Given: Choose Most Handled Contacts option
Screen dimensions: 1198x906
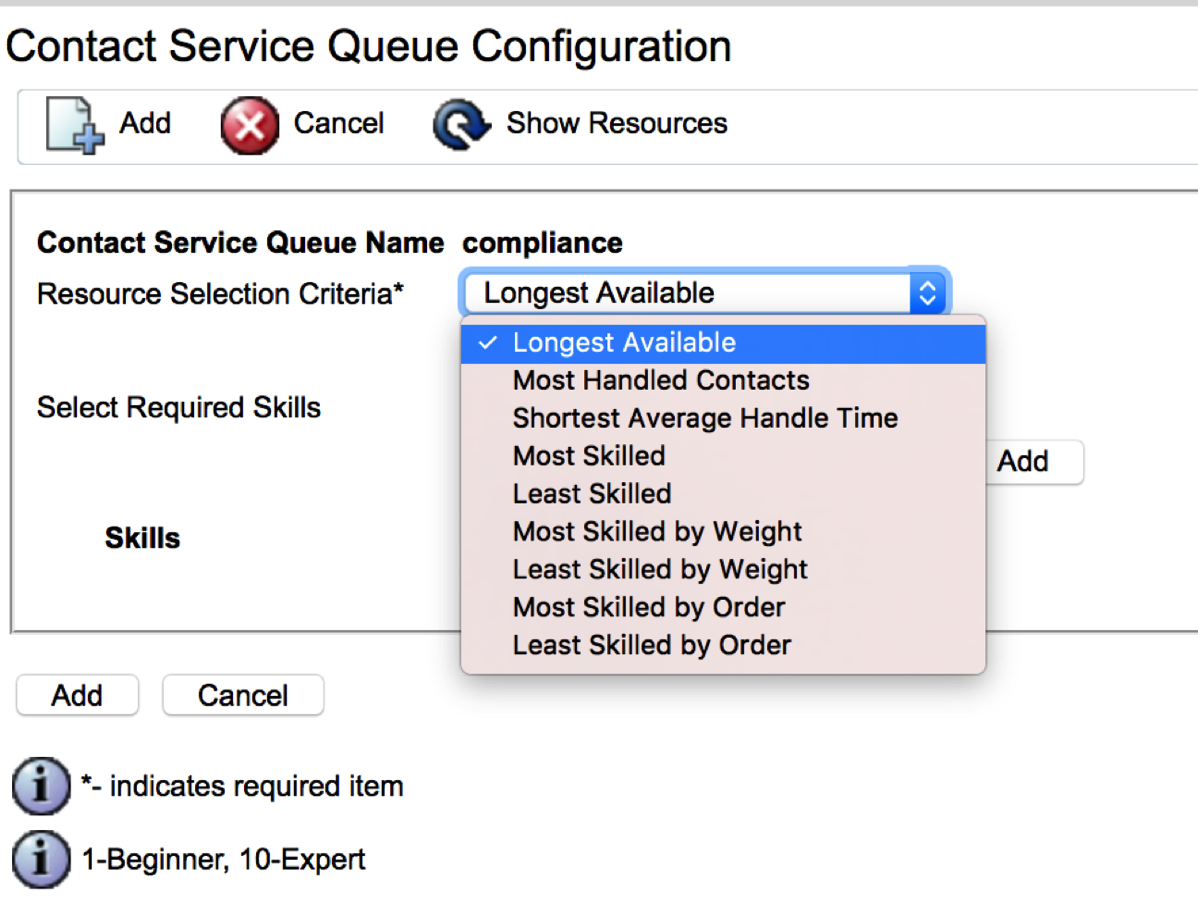Looking at the screenshot, I should [x=661, y=381].
